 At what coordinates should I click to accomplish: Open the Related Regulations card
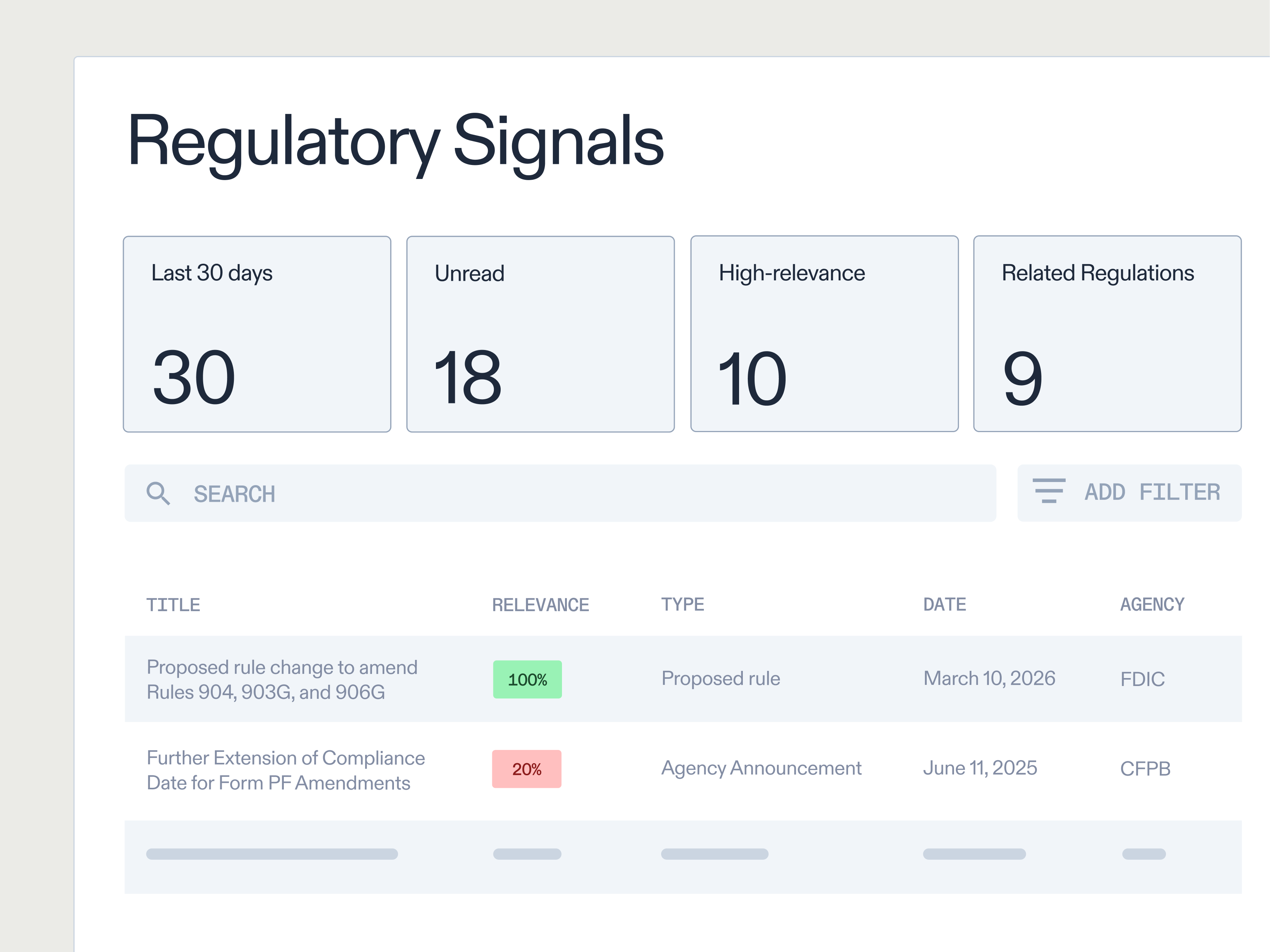[x=1107, y=334]
